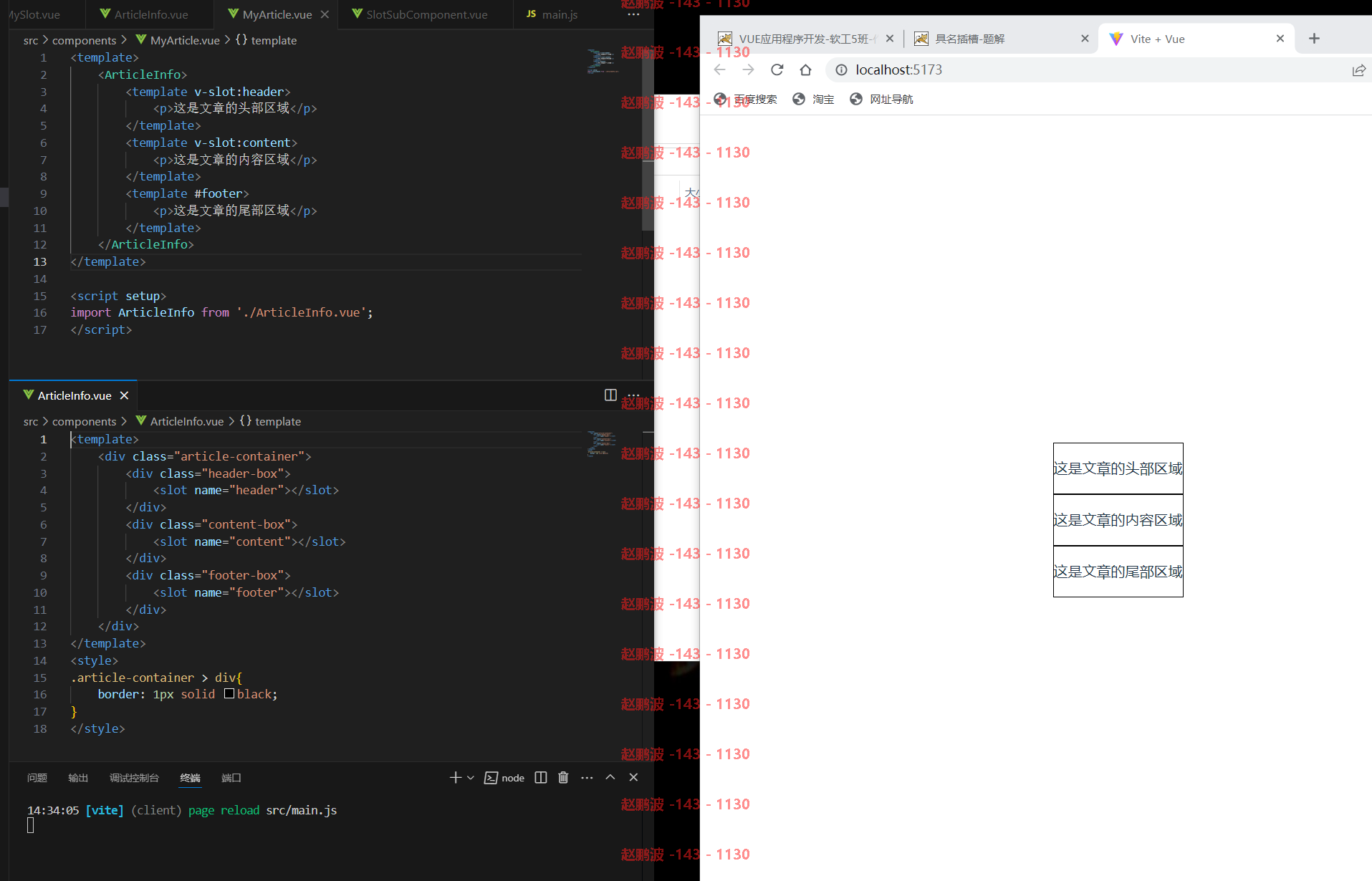
Task: Open the upper editor's more actions menu
Action: 633,14
